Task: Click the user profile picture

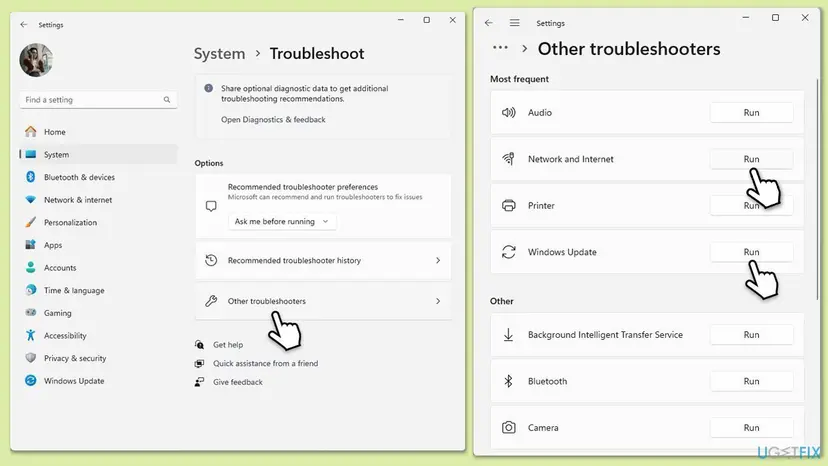Action: 36,60
